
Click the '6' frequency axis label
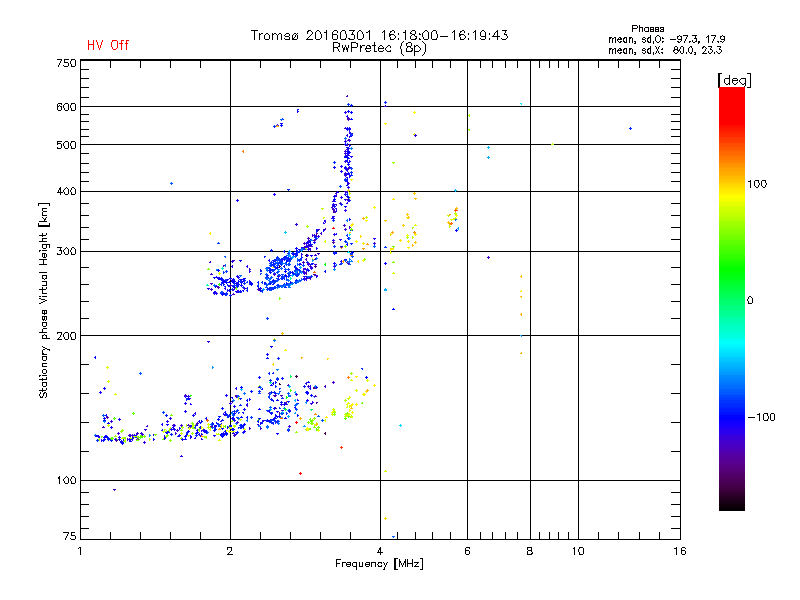[x=467, y=551]
